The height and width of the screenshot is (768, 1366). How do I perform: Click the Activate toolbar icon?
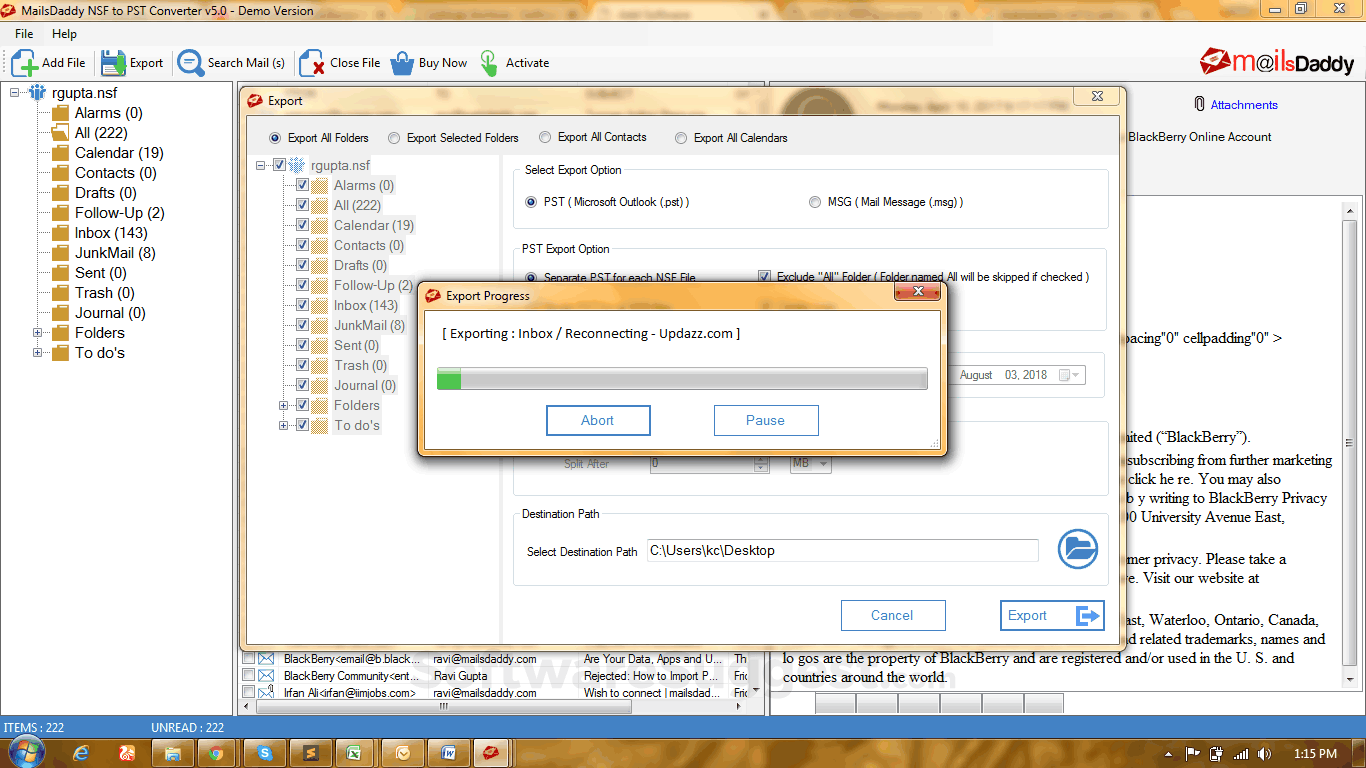pyautogui.click(x=489, y=63)
